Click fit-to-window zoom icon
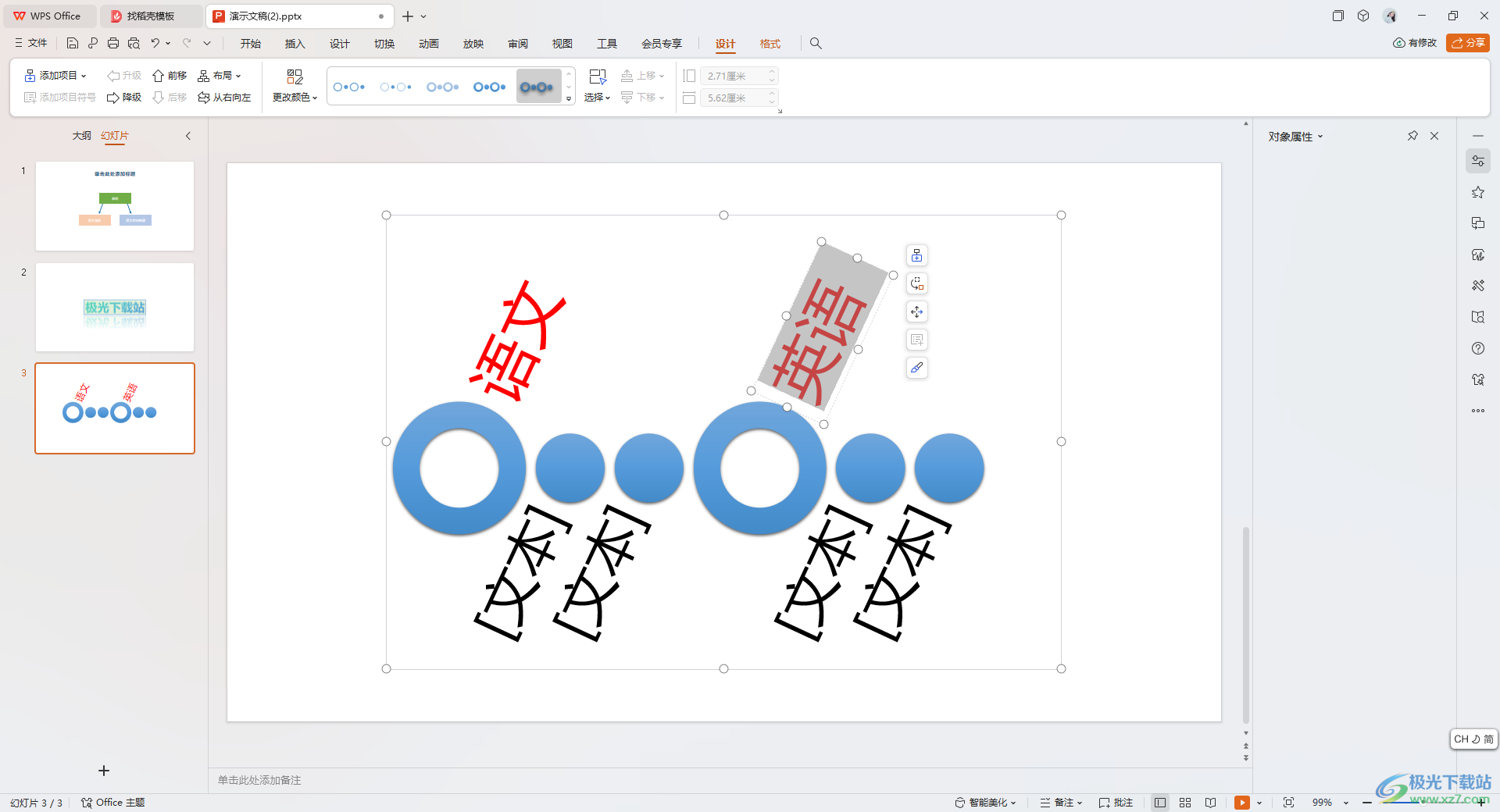Viewport: 1500px width, 812px height. tap(1288, 803)
